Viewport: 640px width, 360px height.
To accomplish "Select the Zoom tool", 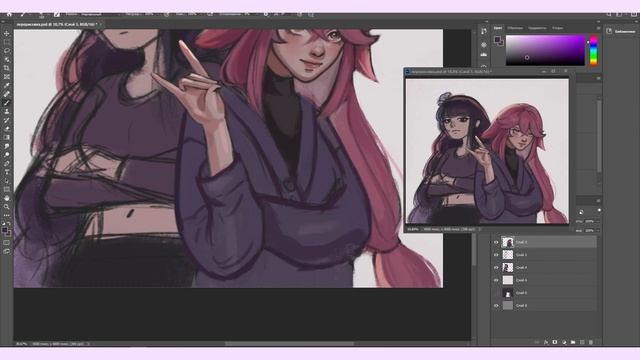I will pyautogui.click(x=7, y=207).
